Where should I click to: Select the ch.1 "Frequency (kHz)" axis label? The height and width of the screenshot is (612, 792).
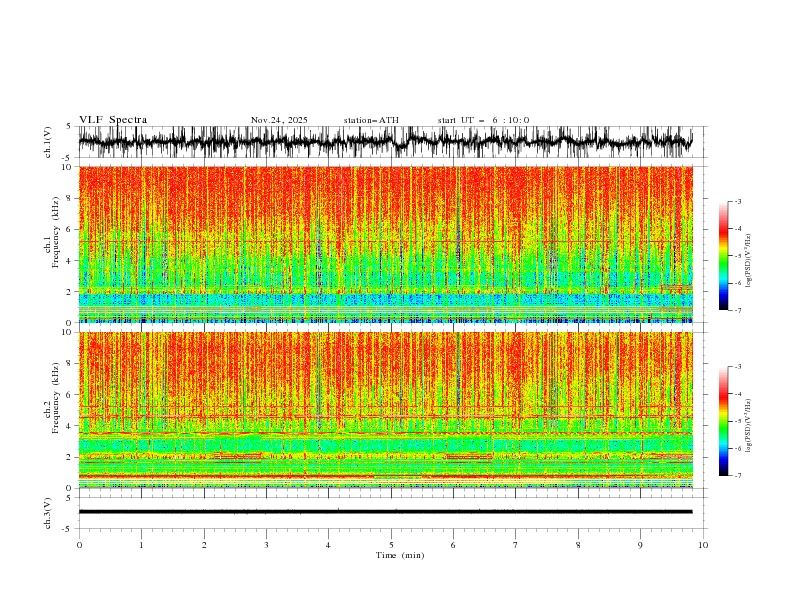[56, 233]
